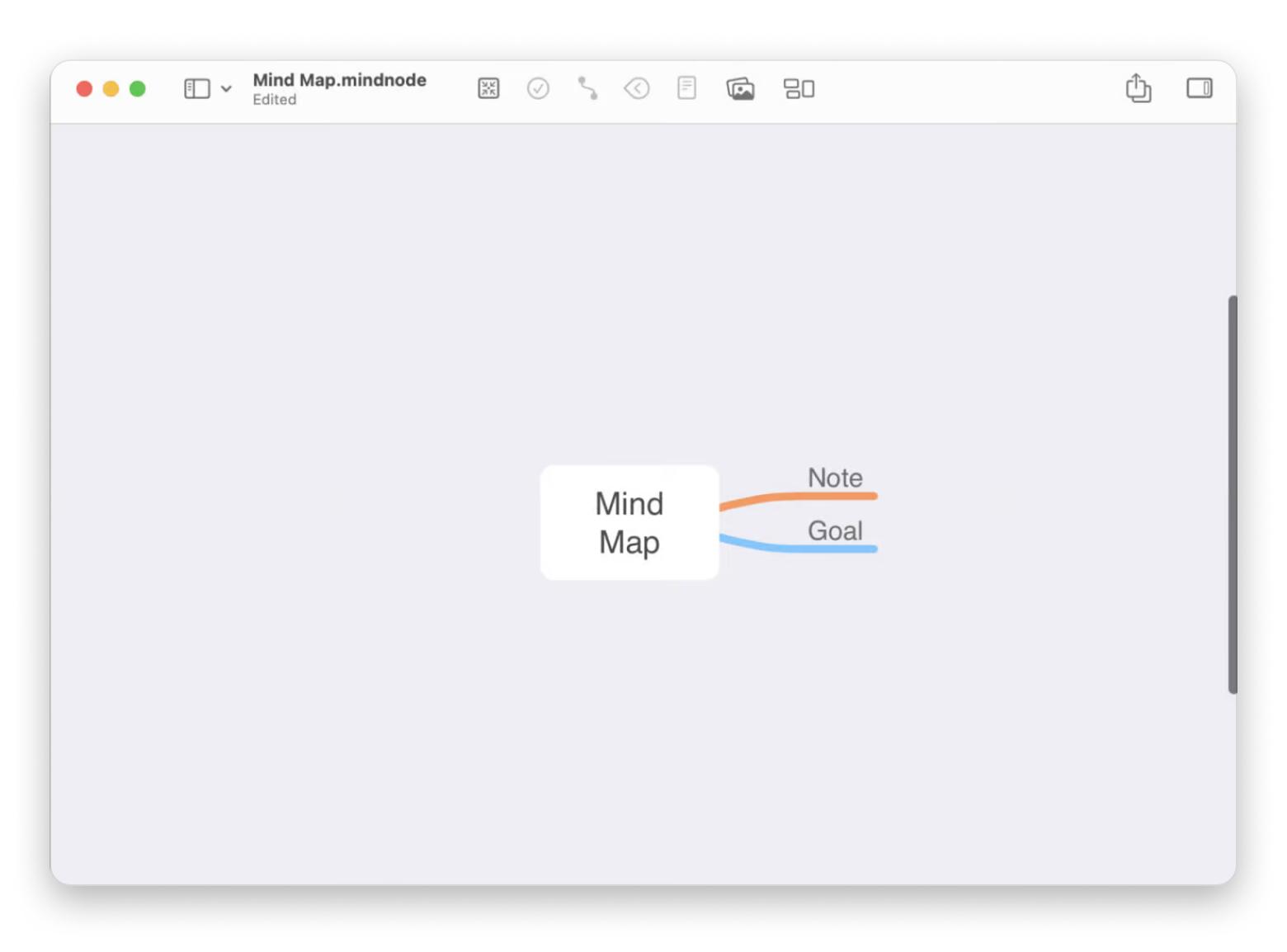Click the vertical scrollbar on the canvas
1287x952 pixels.
1232,495
